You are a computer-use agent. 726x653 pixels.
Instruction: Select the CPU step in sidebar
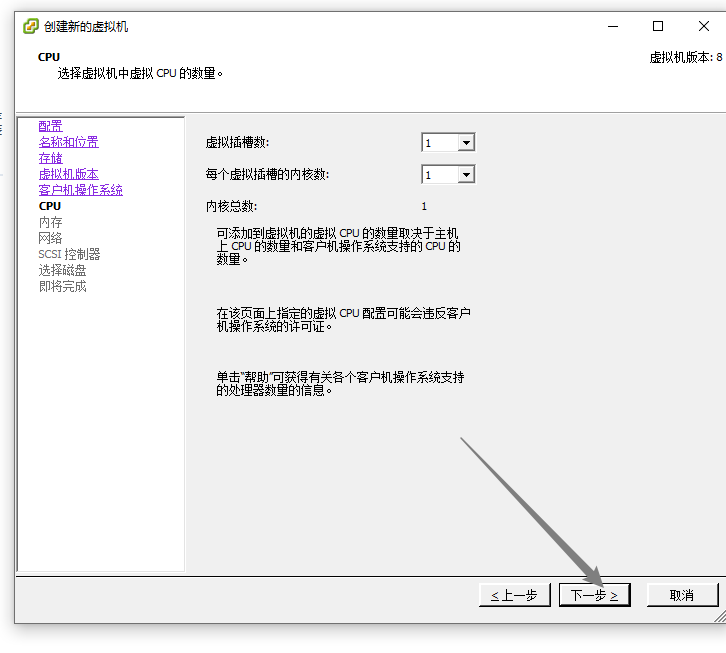(x=50, y=206)
